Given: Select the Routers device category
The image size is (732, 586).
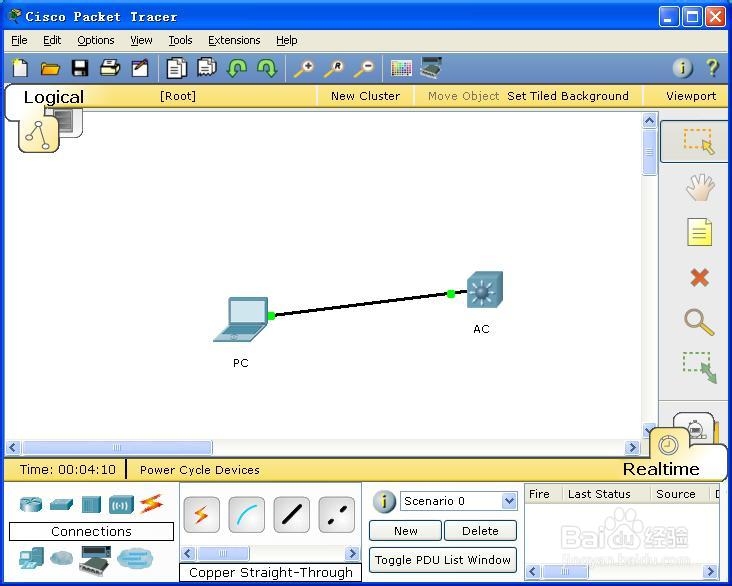Looking at the screenshot, I should coord(31,504).
